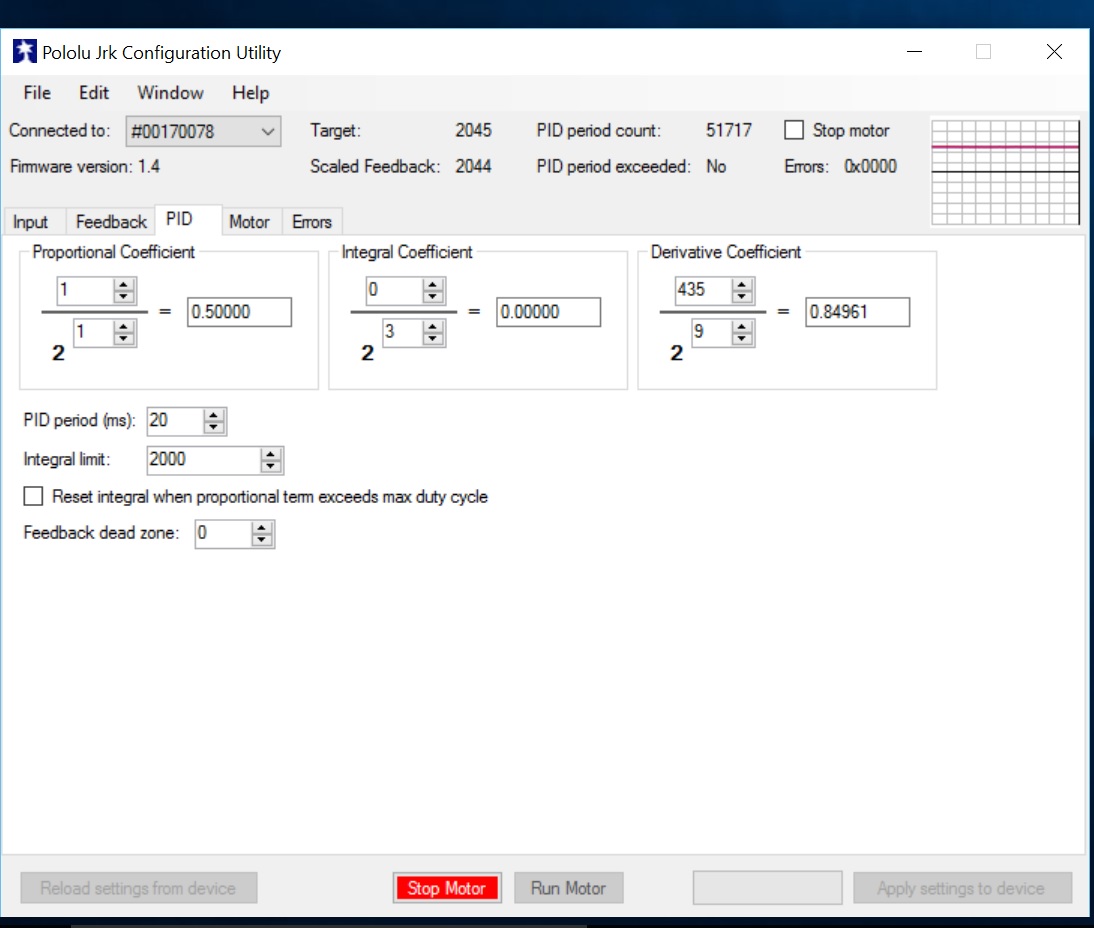Increase the PID period with up arrow
This screenshot has width=1094, height=928.
pos(213,415)
